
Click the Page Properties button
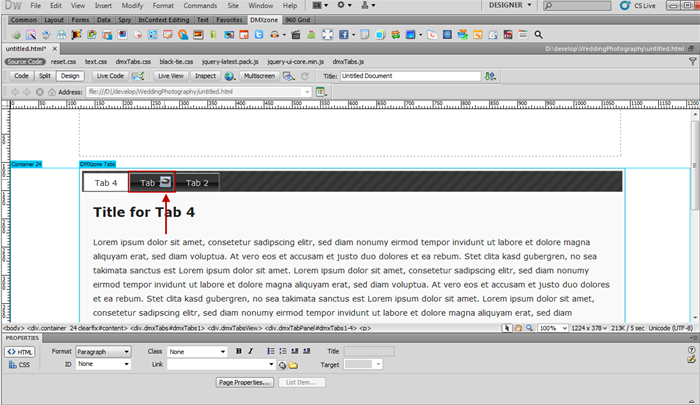coord(245,382)
